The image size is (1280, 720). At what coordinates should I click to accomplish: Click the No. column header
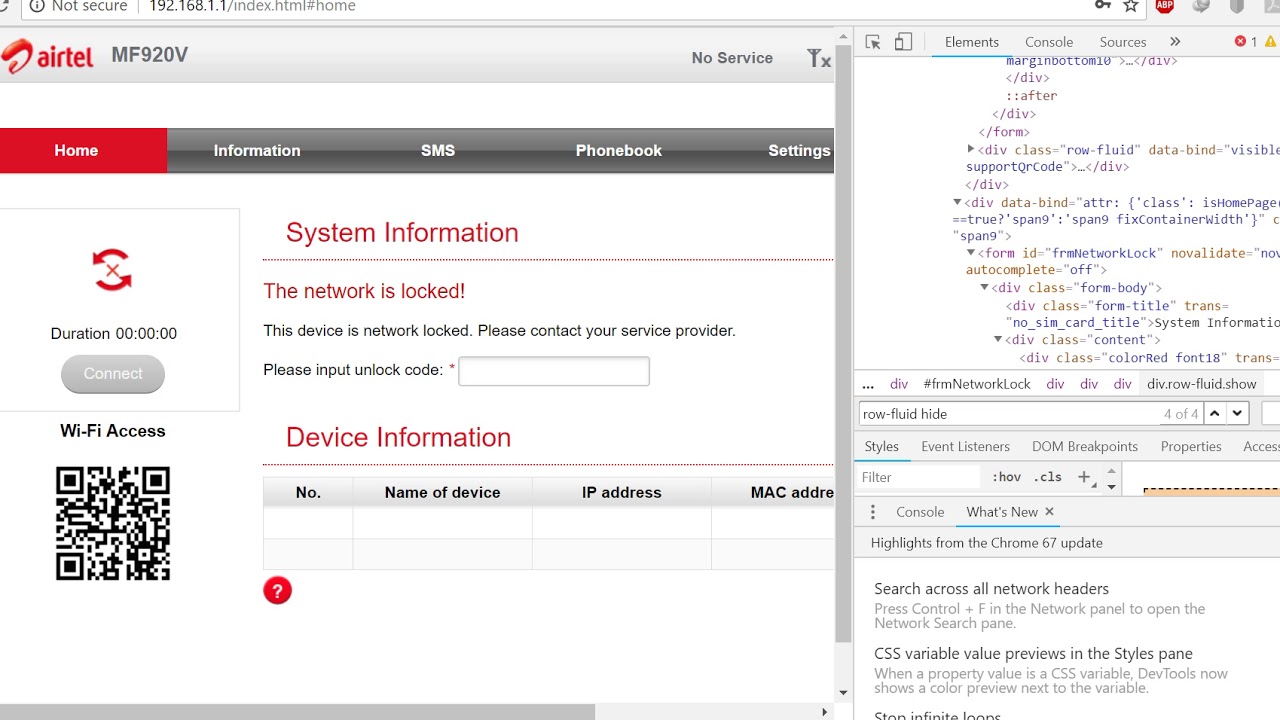(308, 492)
